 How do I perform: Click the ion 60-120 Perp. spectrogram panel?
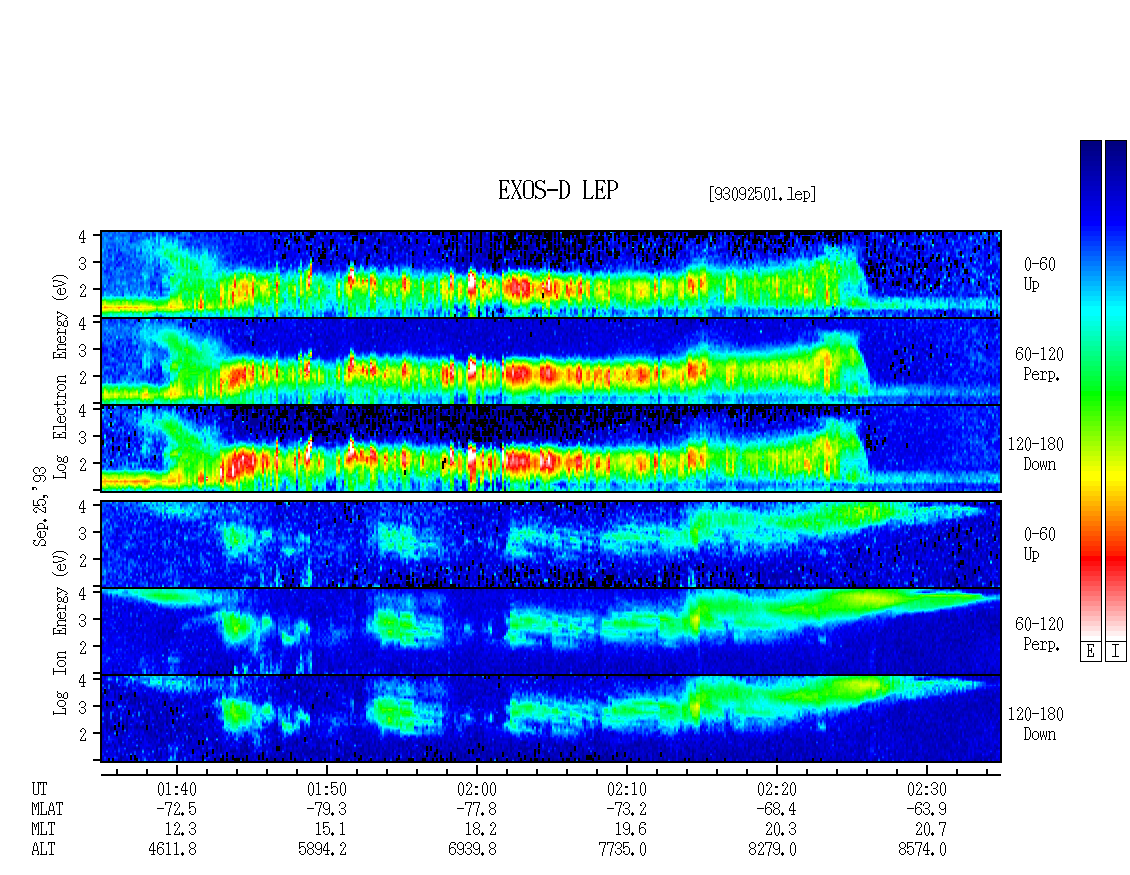551,631
